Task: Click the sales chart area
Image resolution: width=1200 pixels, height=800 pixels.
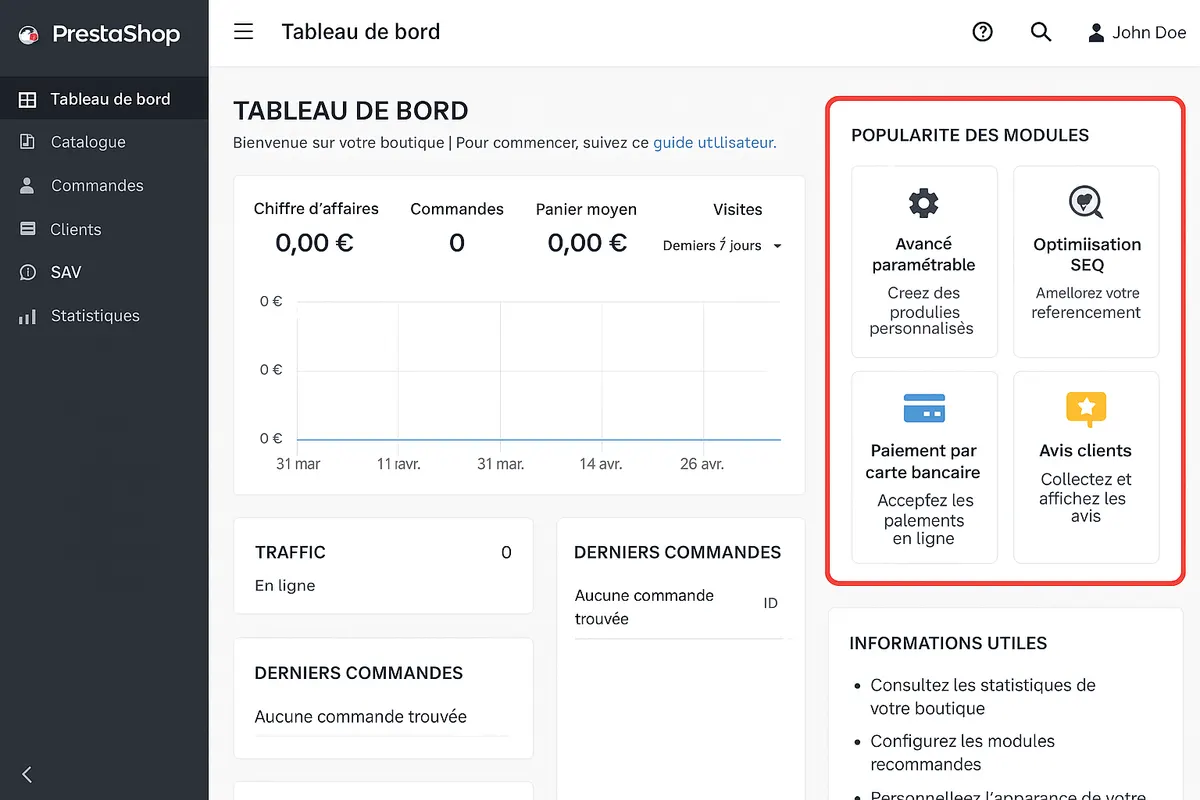Action: [538, 370]
